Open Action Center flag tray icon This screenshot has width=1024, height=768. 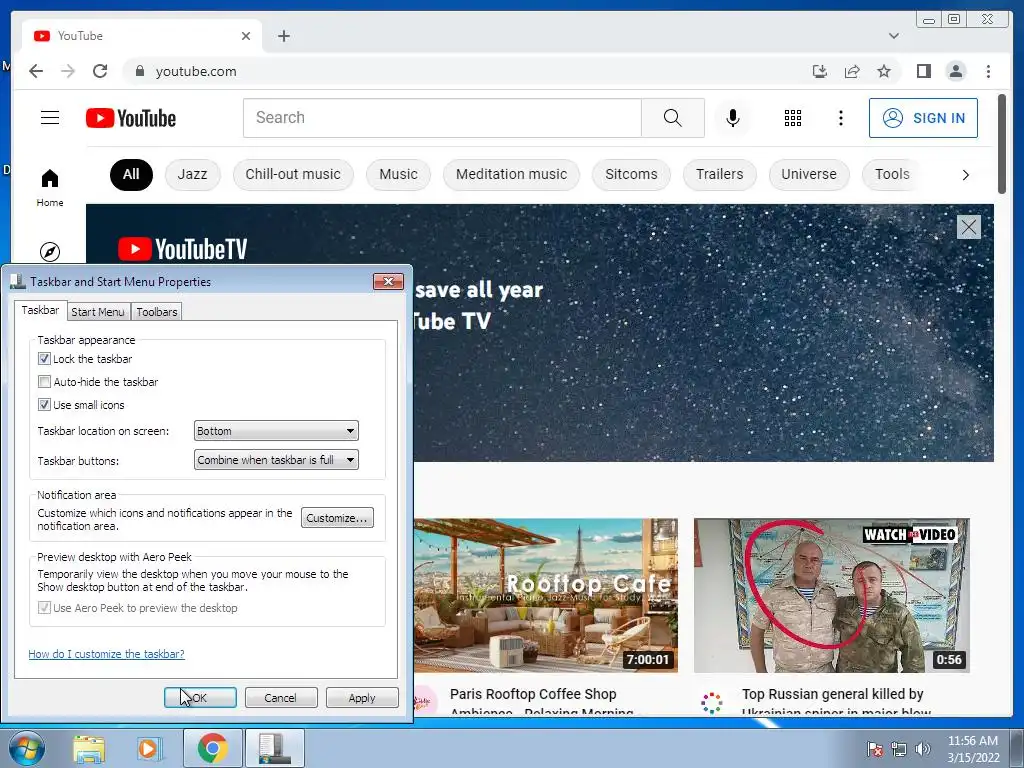(x=874, y=749)
